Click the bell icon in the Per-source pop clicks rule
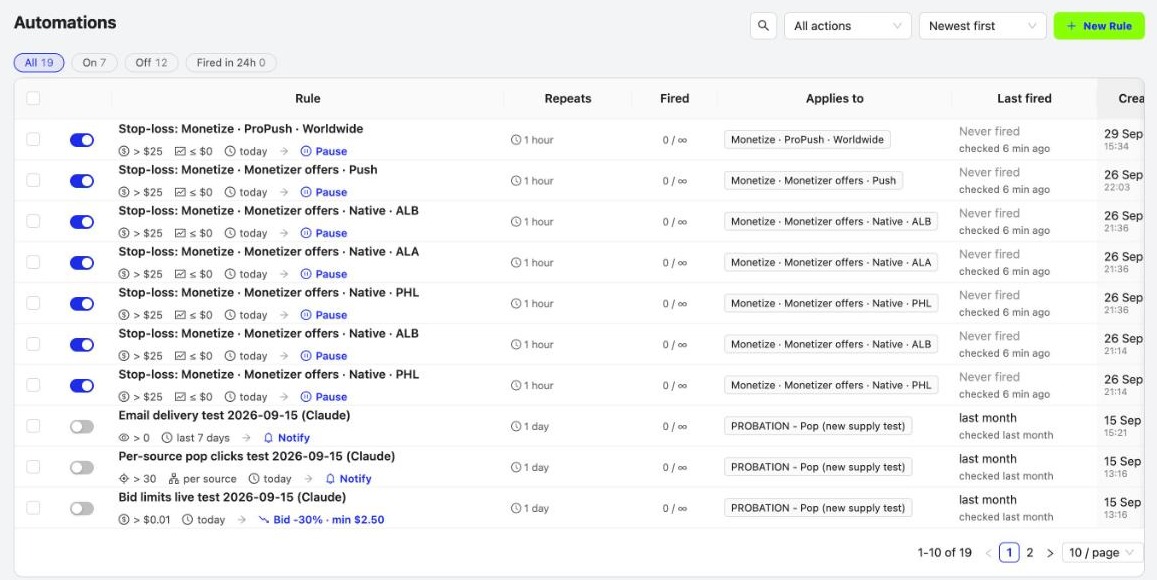The height and width of the screenshot is (580, 1157). pyautogui.click(x=331, y=479)
